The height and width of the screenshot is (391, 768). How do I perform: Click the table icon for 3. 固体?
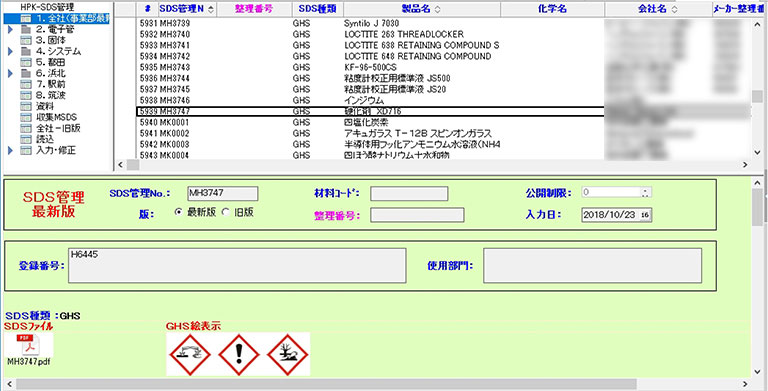tap(26, 40)
